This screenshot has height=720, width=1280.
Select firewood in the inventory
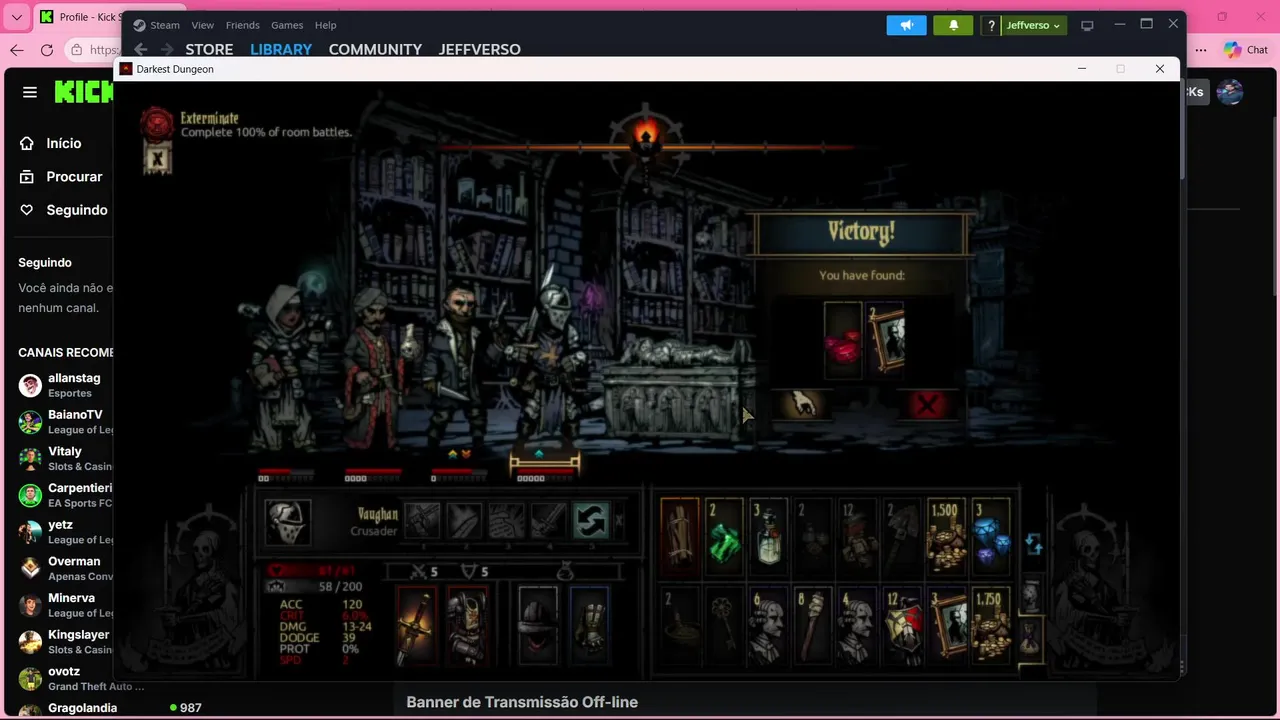(x=679, y=537)
